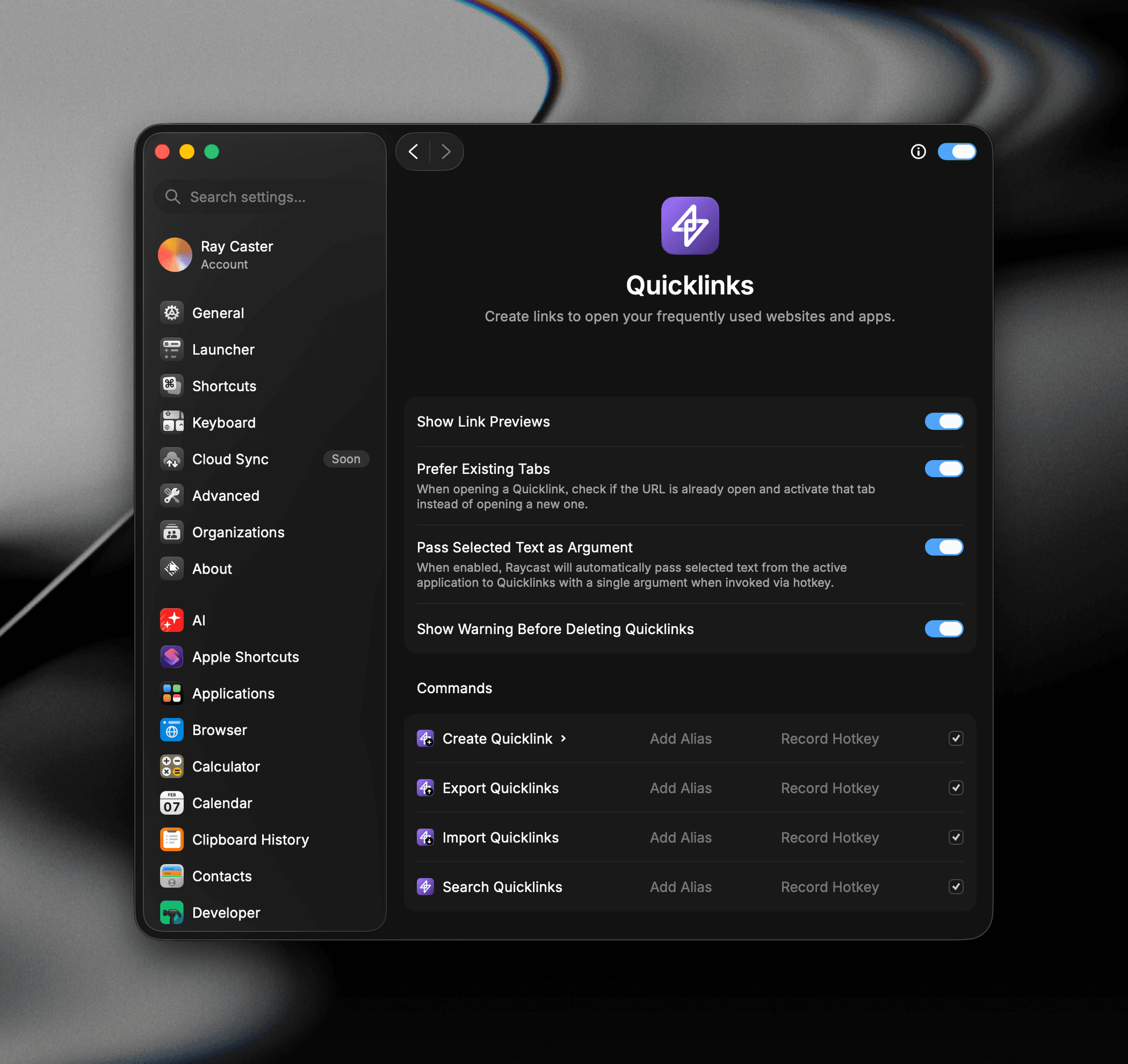Select the Export Quicklinks command row
This screenshot has width=1128, height=1064.
click(x=690, y=788)
